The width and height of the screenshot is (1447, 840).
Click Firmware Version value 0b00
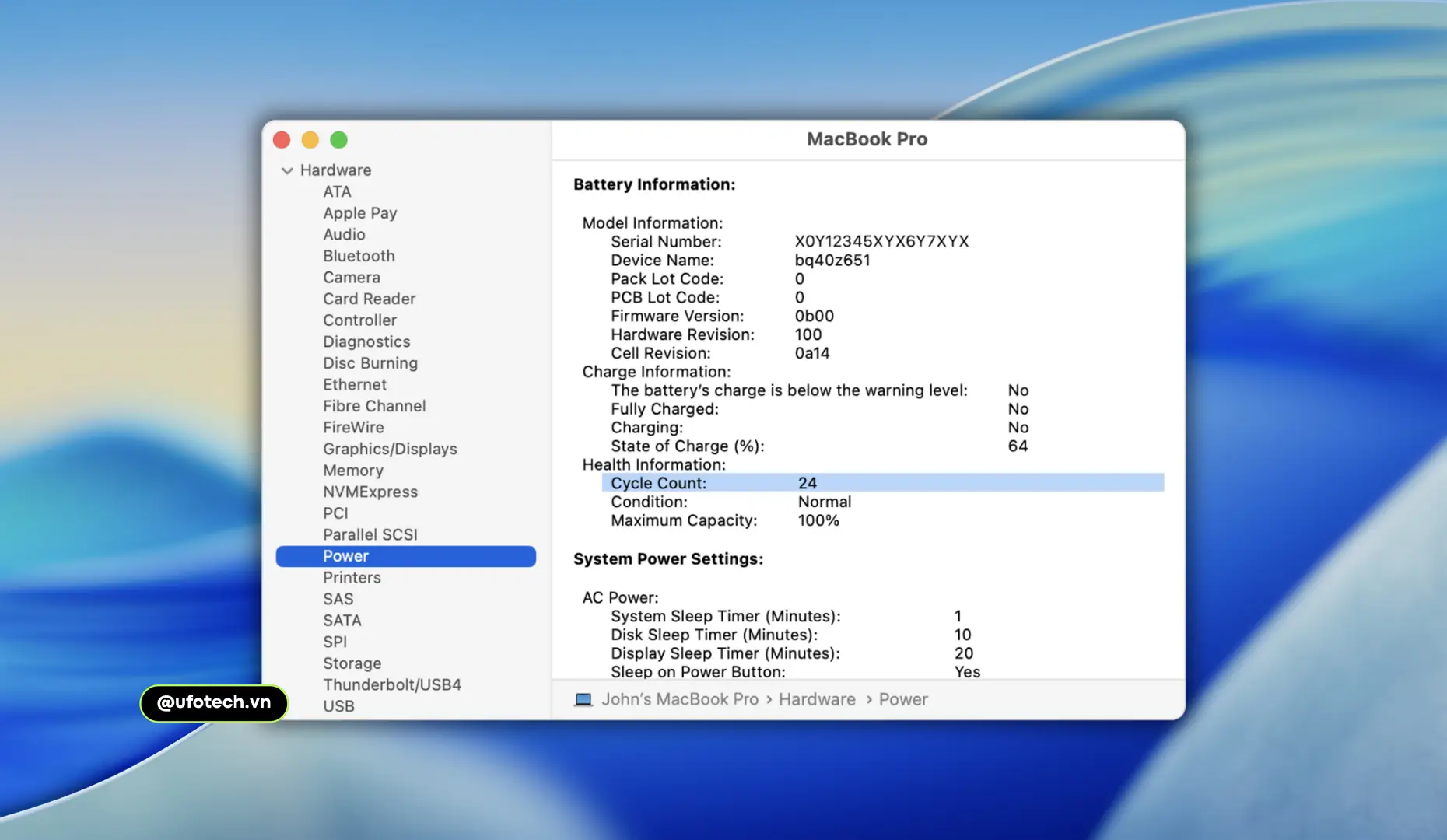pos(814,316)
